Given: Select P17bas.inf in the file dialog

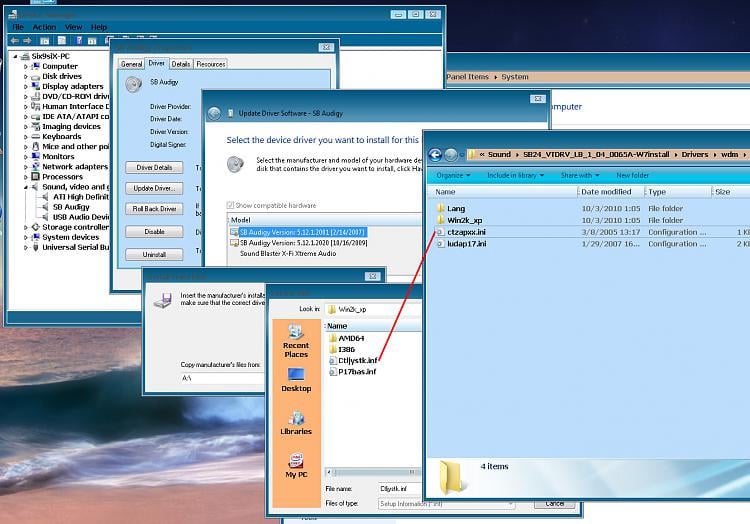Looking at the screenshot, I should pos(353,371).
